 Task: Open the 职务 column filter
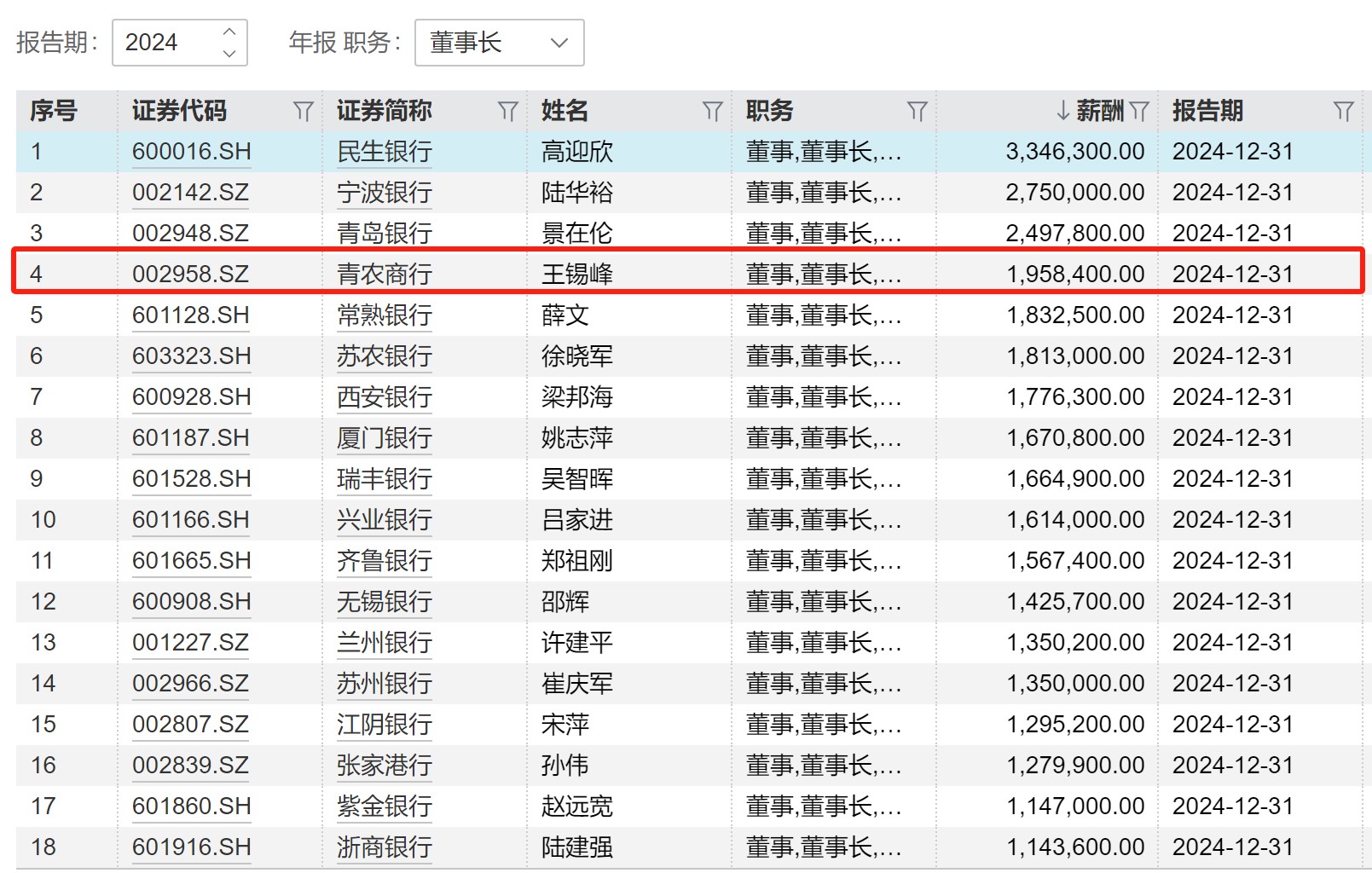917,111
